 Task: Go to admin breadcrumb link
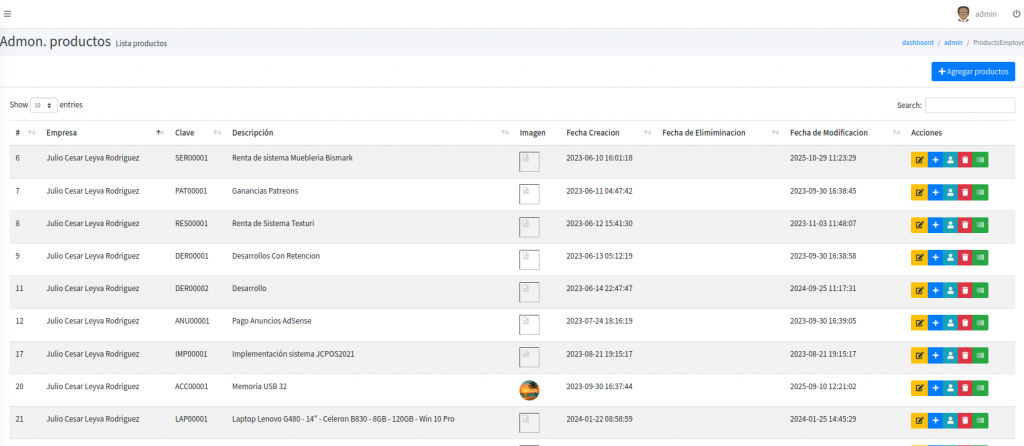pos(953,43)
